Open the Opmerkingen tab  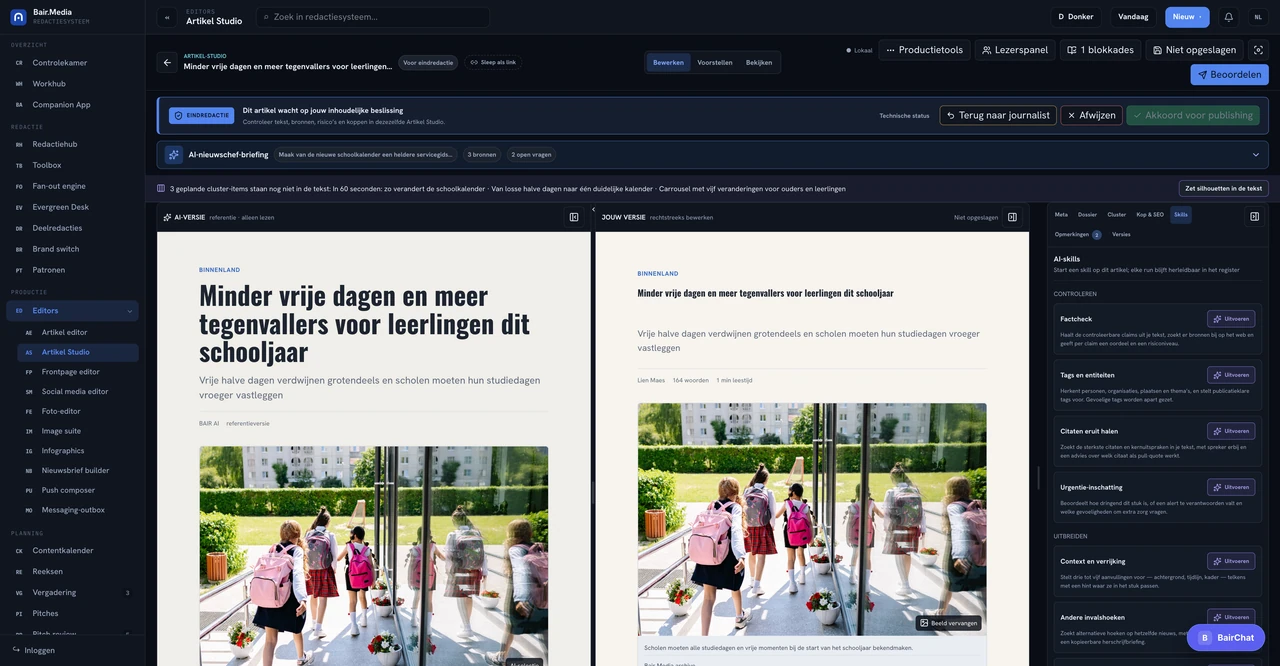coord(1078,234)
